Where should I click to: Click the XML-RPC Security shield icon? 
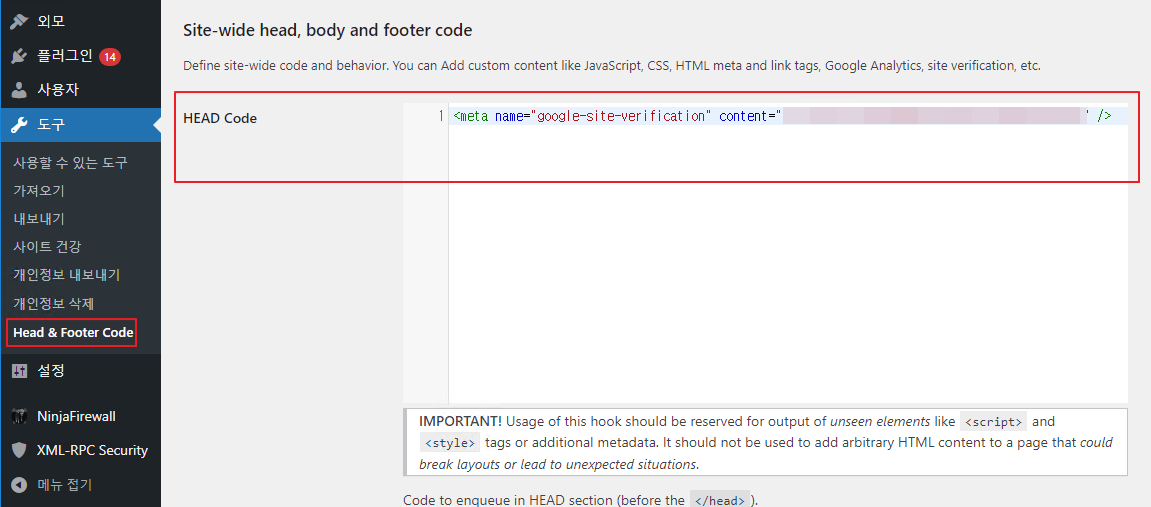(x=19, y=451)
